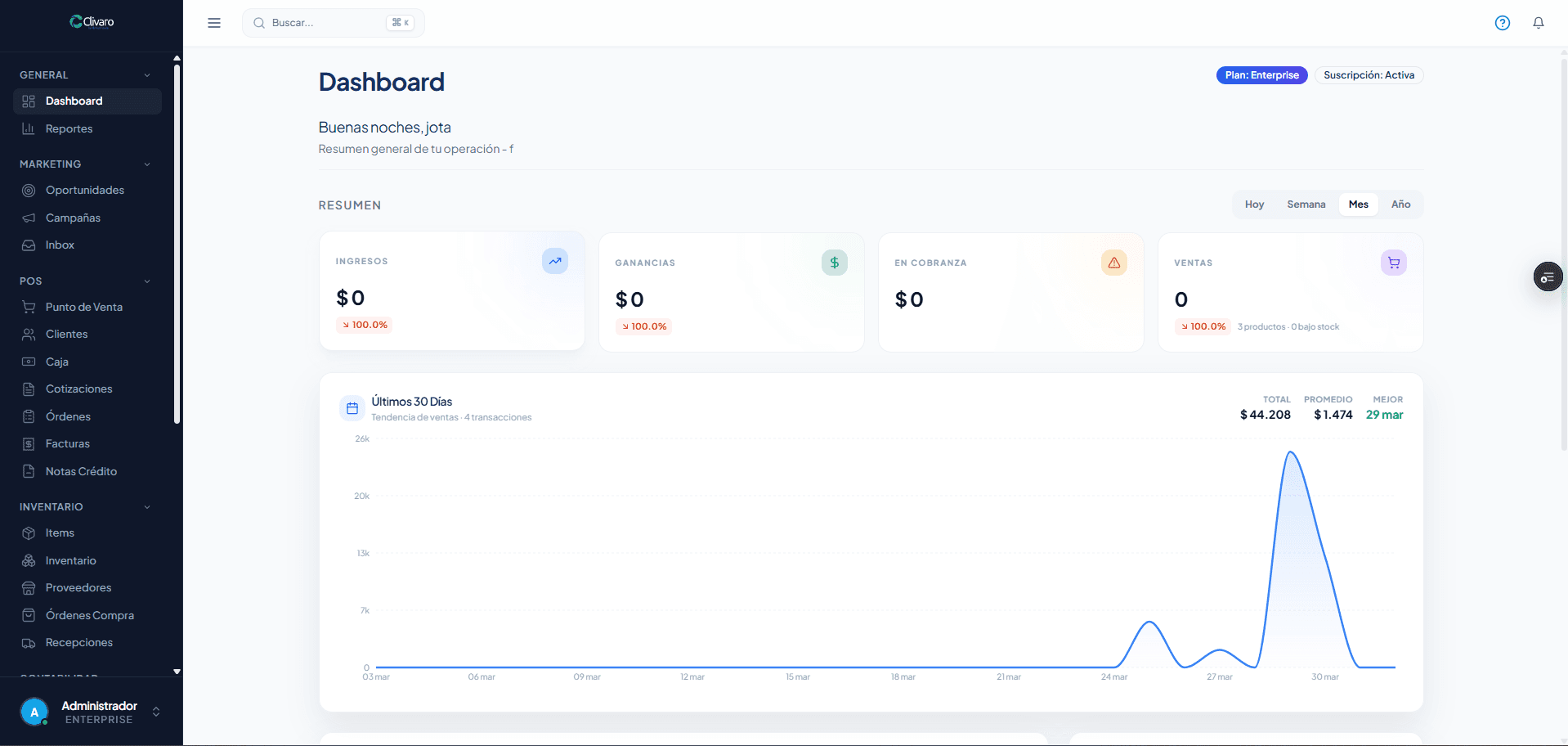Click the Ganancias dollar icon
Screen dimensions: 1568x746
tap(834, 263)
